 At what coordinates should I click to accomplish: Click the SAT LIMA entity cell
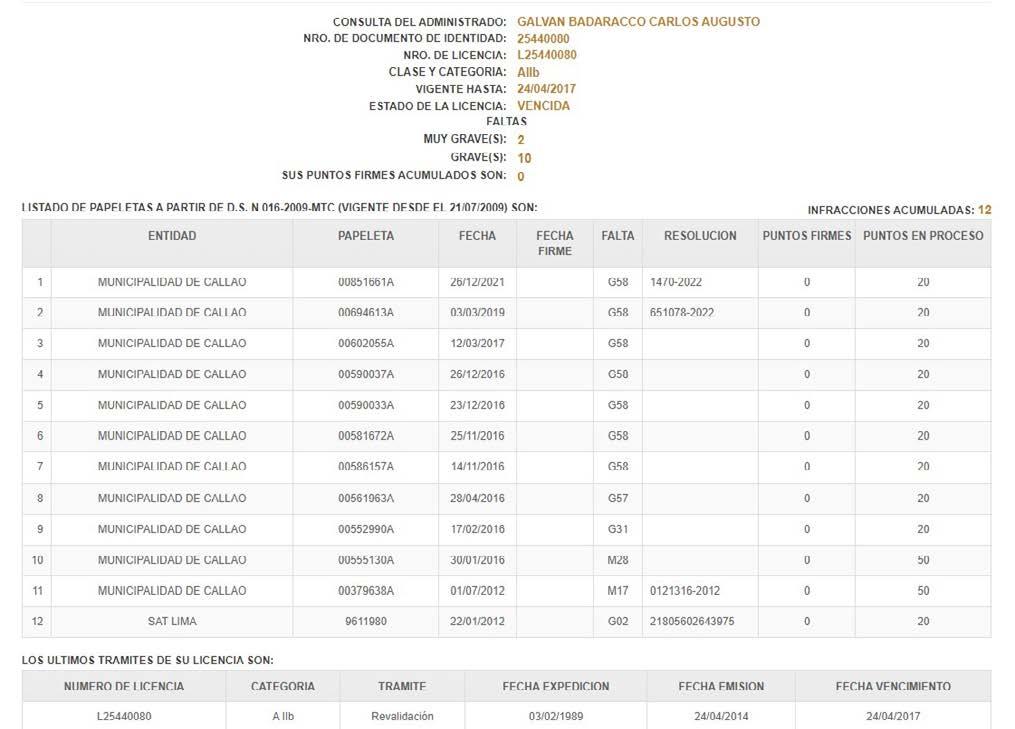(172, 621)
